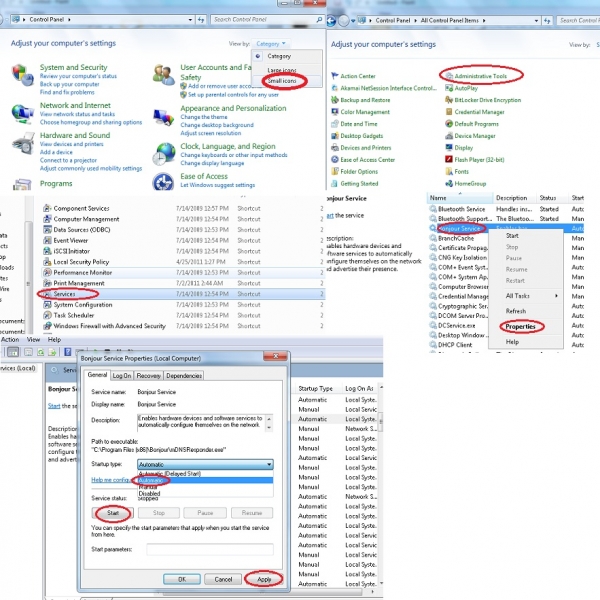Open the Back up your computer link

[69, 84]
